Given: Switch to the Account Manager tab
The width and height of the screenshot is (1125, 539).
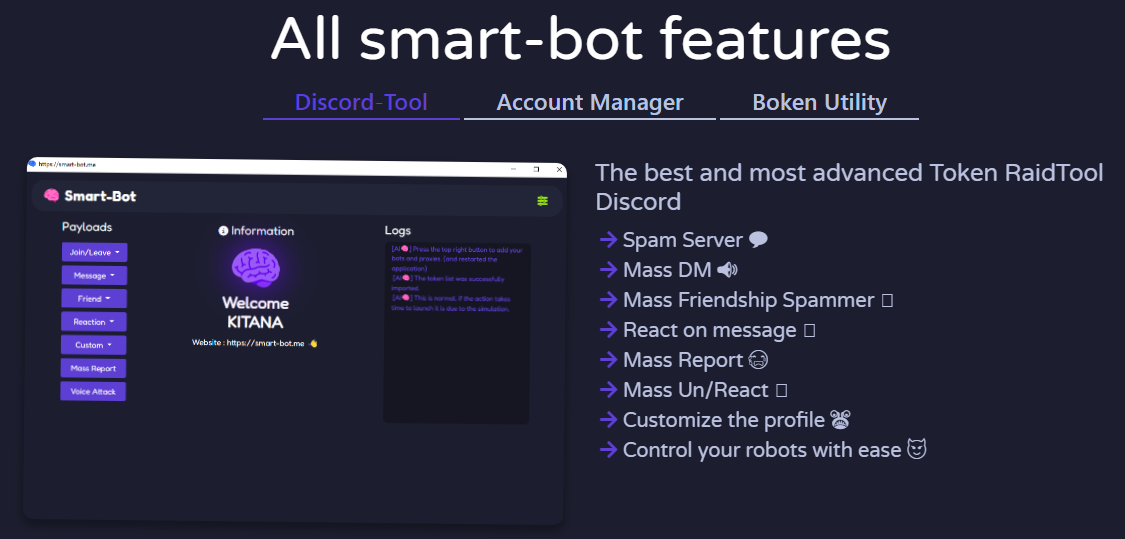Looking at the screenshot, I should [590, 103].
